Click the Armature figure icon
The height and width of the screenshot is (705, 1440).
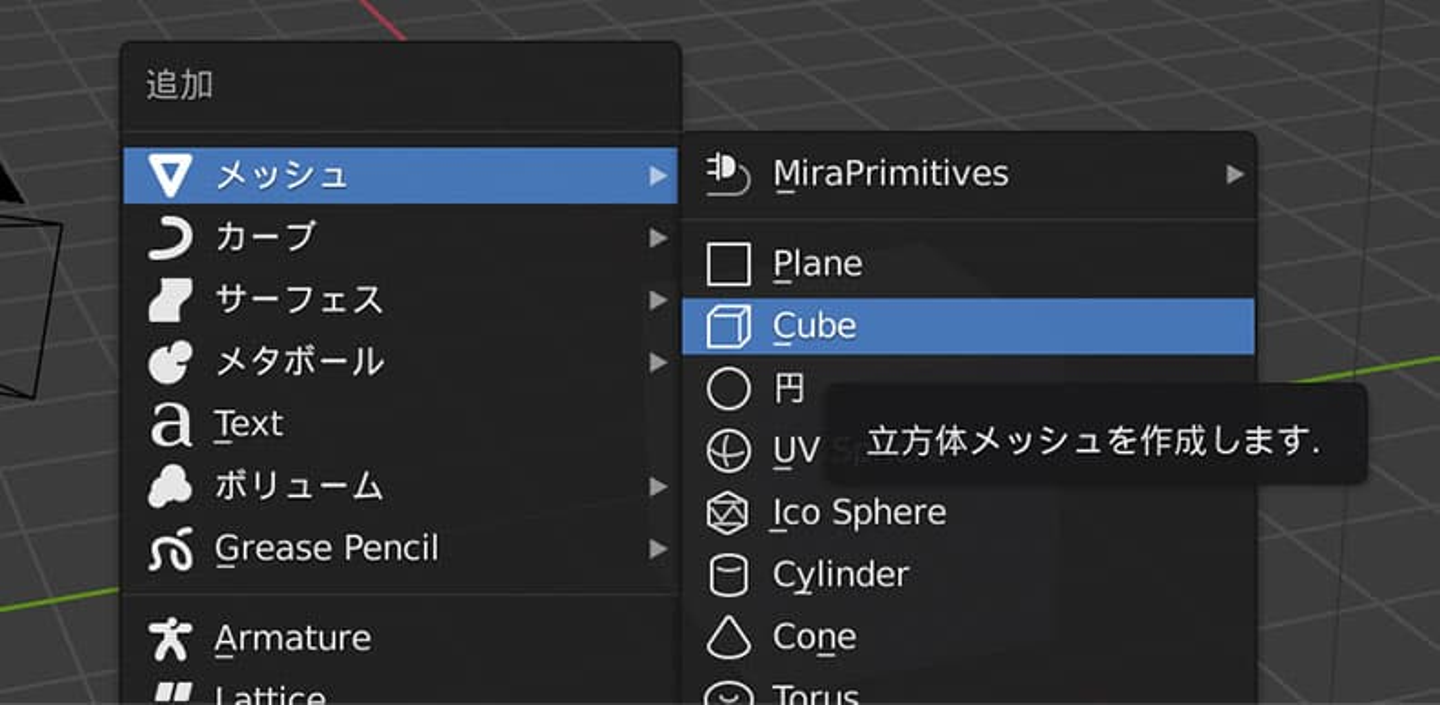(170, 639)
